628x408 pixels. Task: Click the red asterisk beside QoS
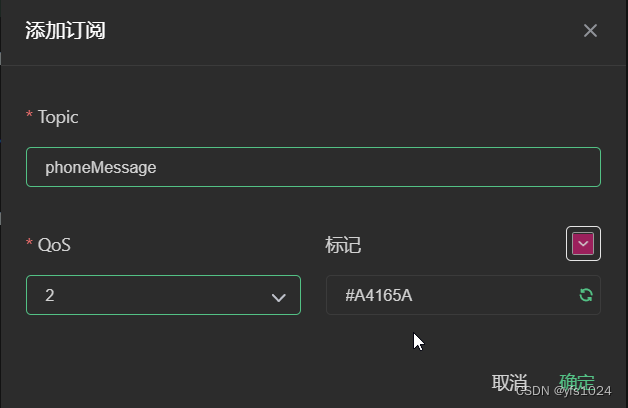29,242
